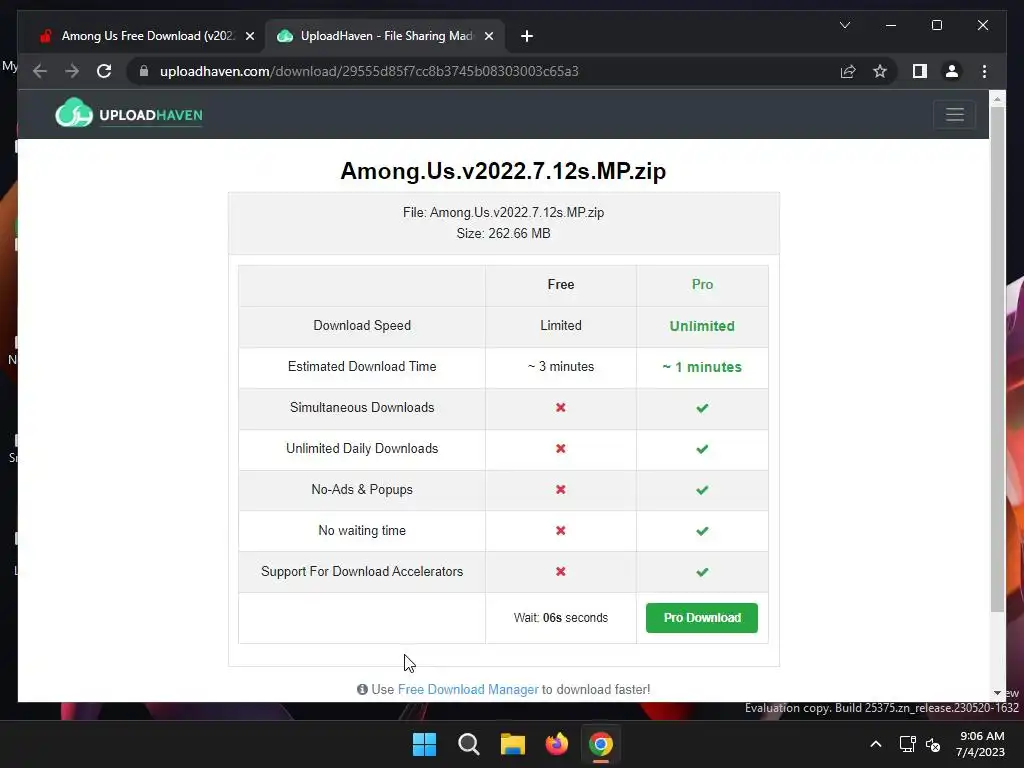Click the Unlimited download speed text
The image size is (1024, 768).
click(x=702, y=326)
